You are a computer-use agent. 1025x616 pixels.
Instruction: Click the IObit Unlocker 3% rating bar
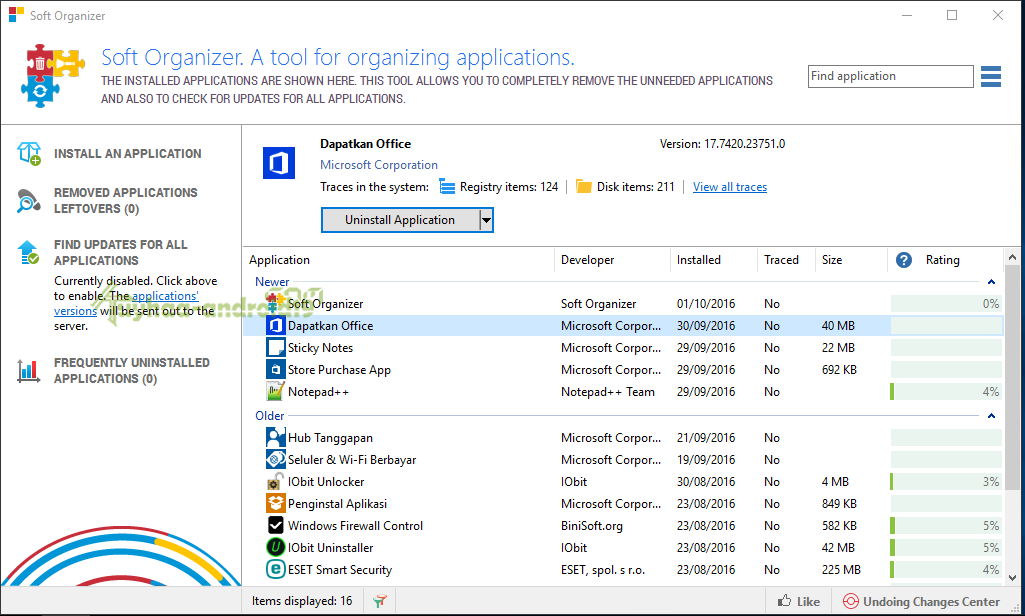[x=946, y=482]
